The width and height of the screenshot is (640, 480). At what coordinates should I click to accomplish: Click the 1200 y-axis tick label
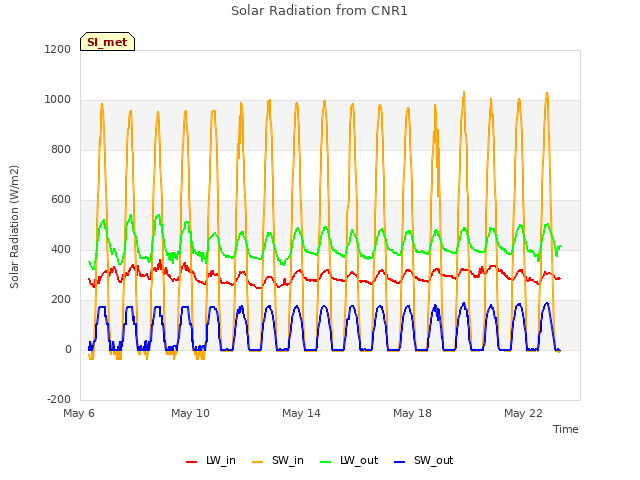58,49
